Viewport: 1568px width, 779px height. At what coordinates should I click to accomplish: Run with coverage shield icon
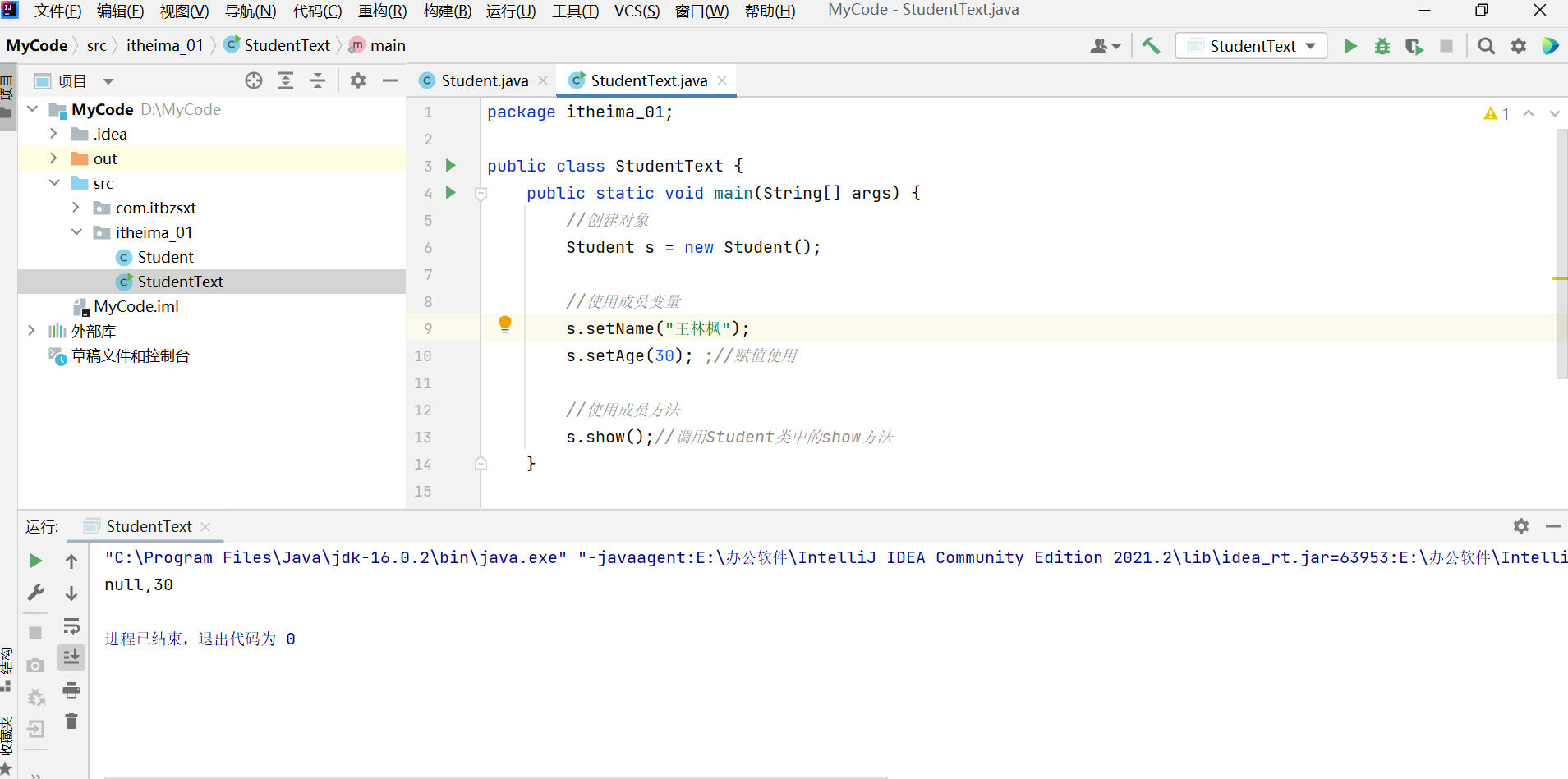pyautogui.click(x=1414, y=46)
